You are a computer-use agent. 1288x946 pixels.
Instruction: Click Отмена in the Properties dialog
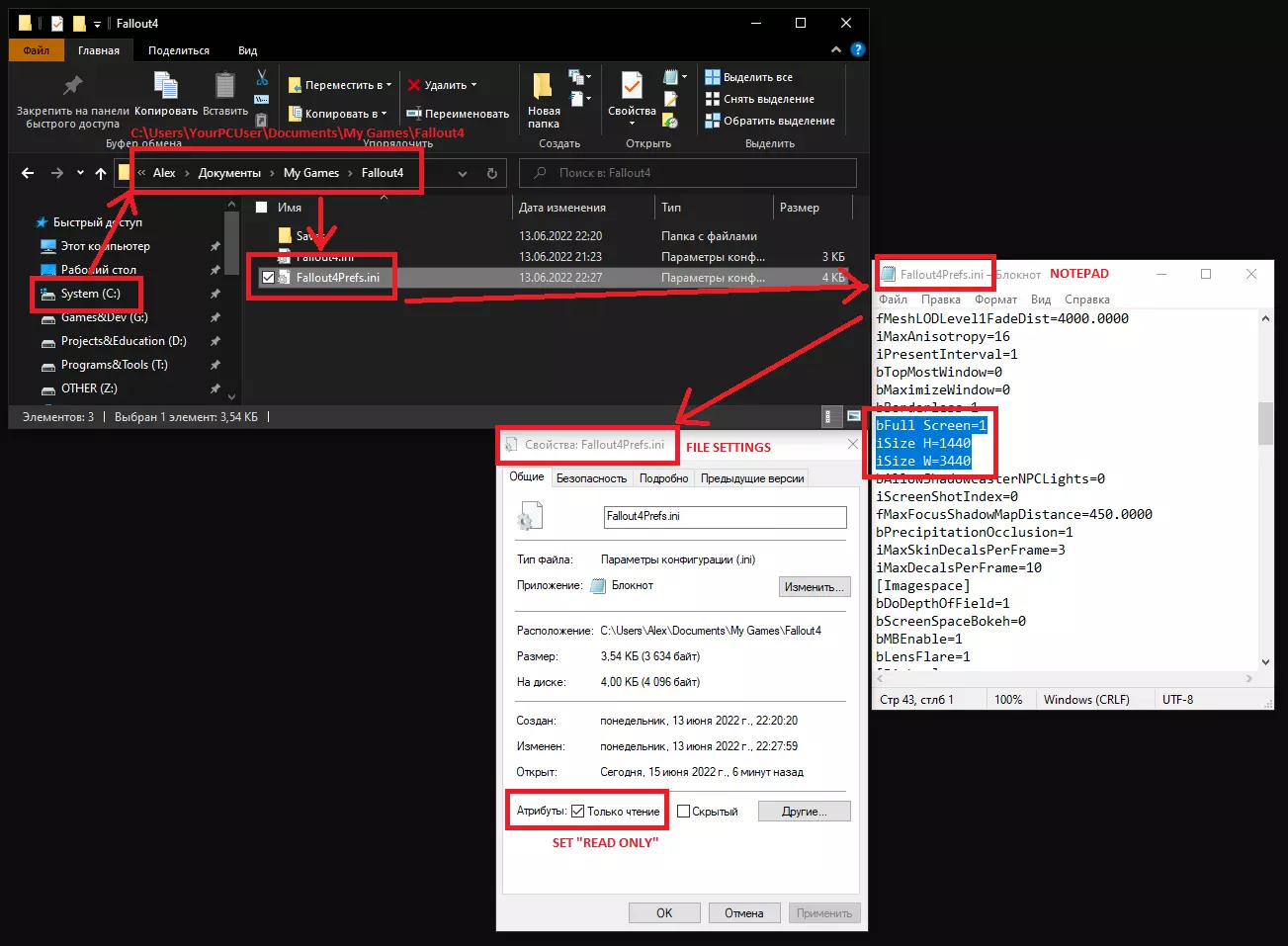tap(744, 913)
